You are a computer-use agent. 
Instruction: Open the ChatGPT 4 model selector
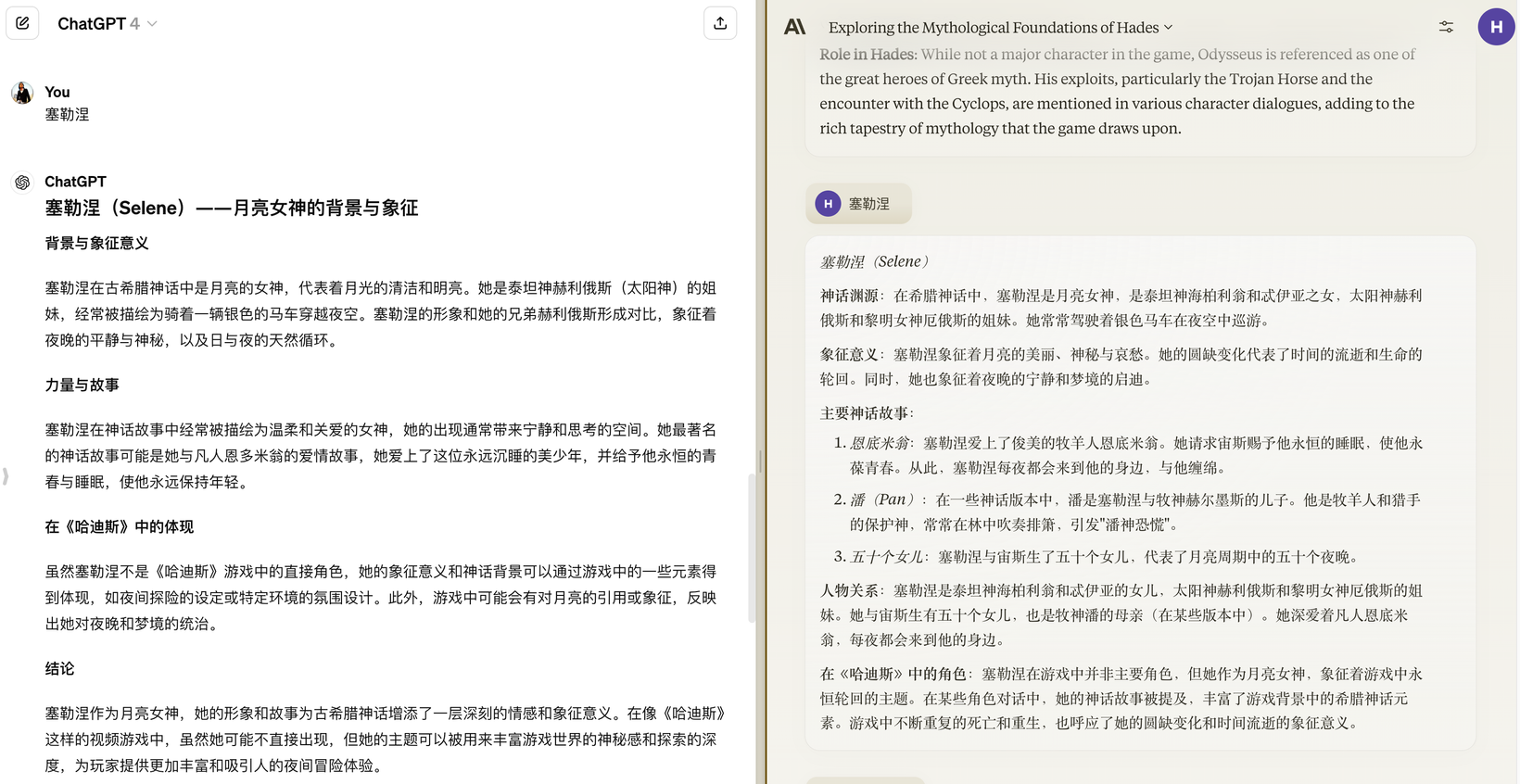coord(107,24)
